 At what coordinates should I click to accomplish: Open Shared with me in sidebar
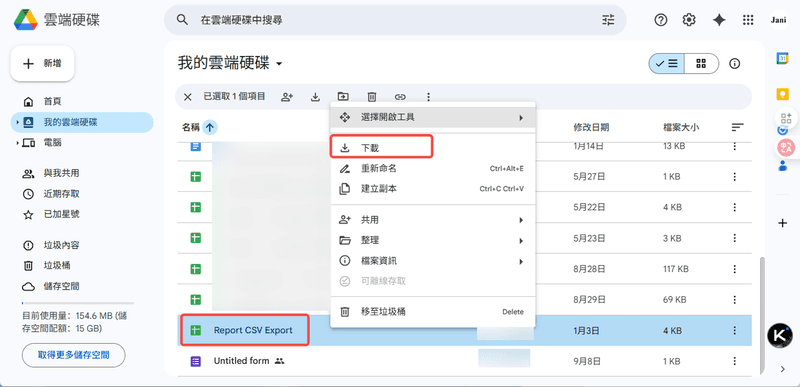coord(82,173)
